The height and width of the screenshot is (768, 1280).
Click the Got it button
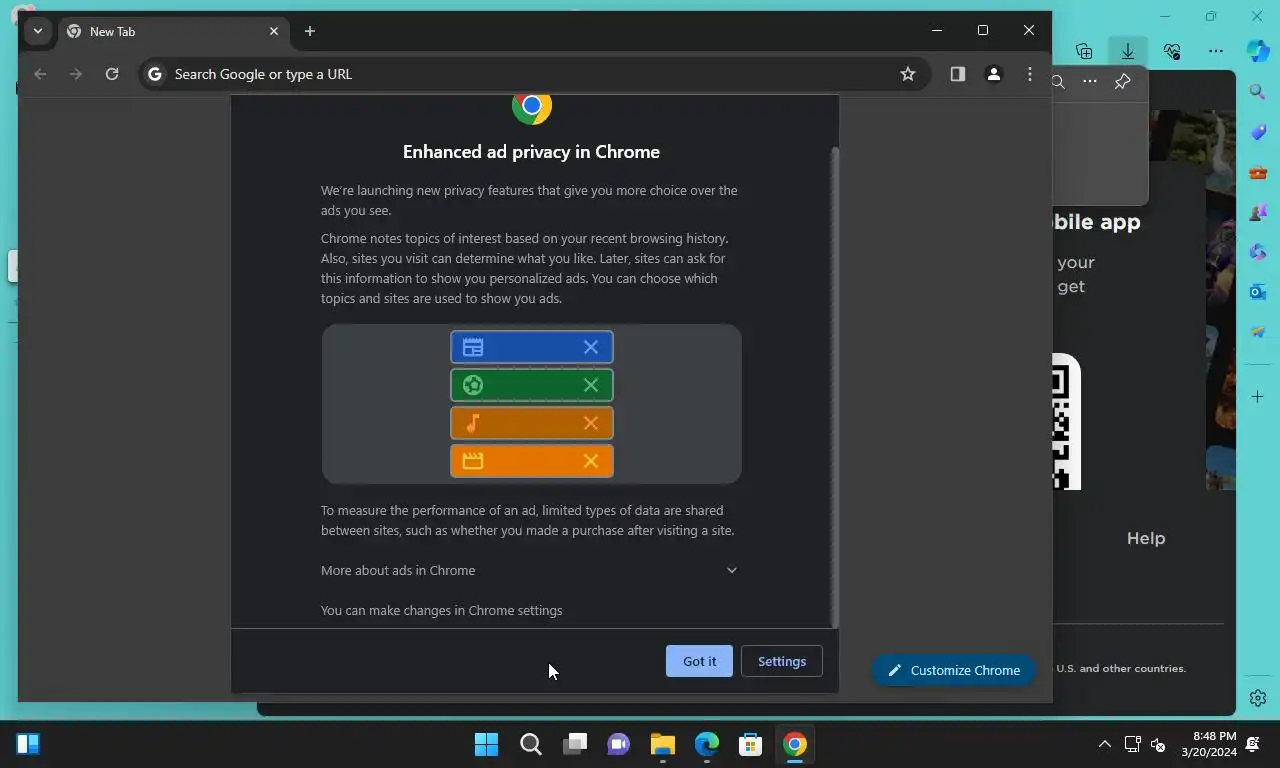point(699,661)
